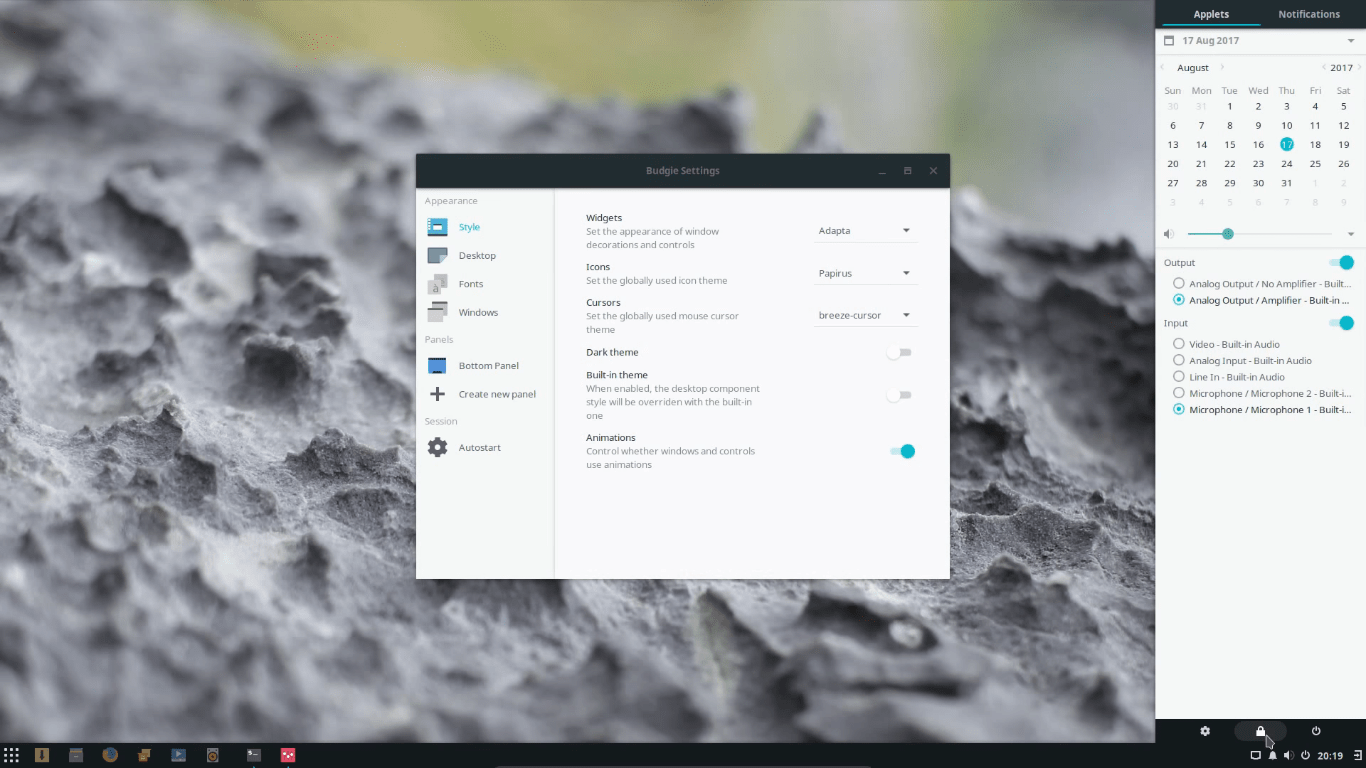Go to previous month in calendar

click(x=1163, y=68)
